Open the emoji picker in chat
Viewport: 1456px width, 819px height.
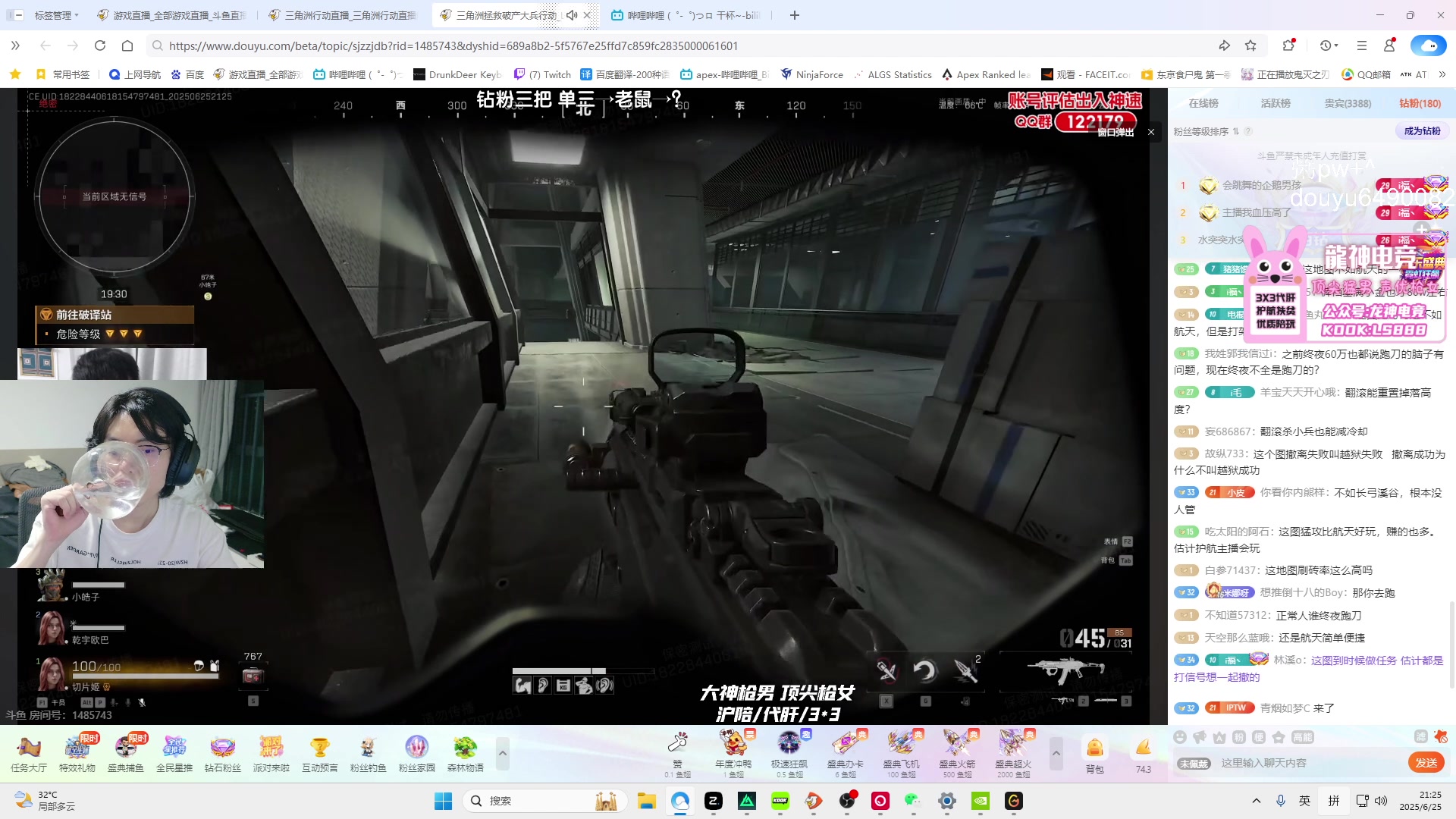pyautogui.click(x=1180, y=737)
